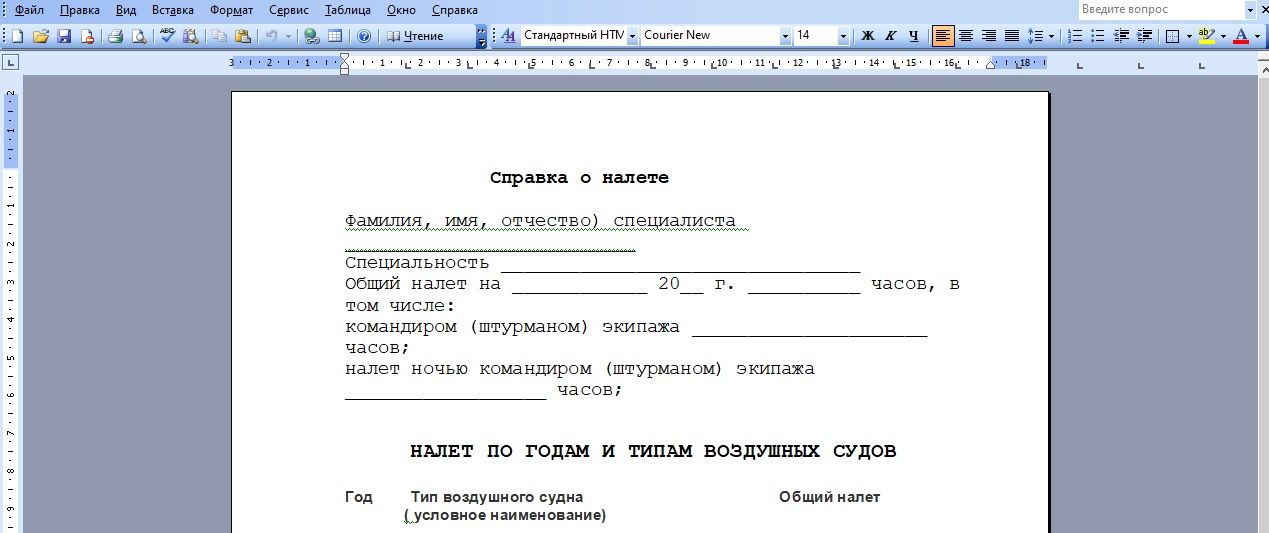Save the document with the floppy icon
The image size is (1269, 533).
point(64,36)
